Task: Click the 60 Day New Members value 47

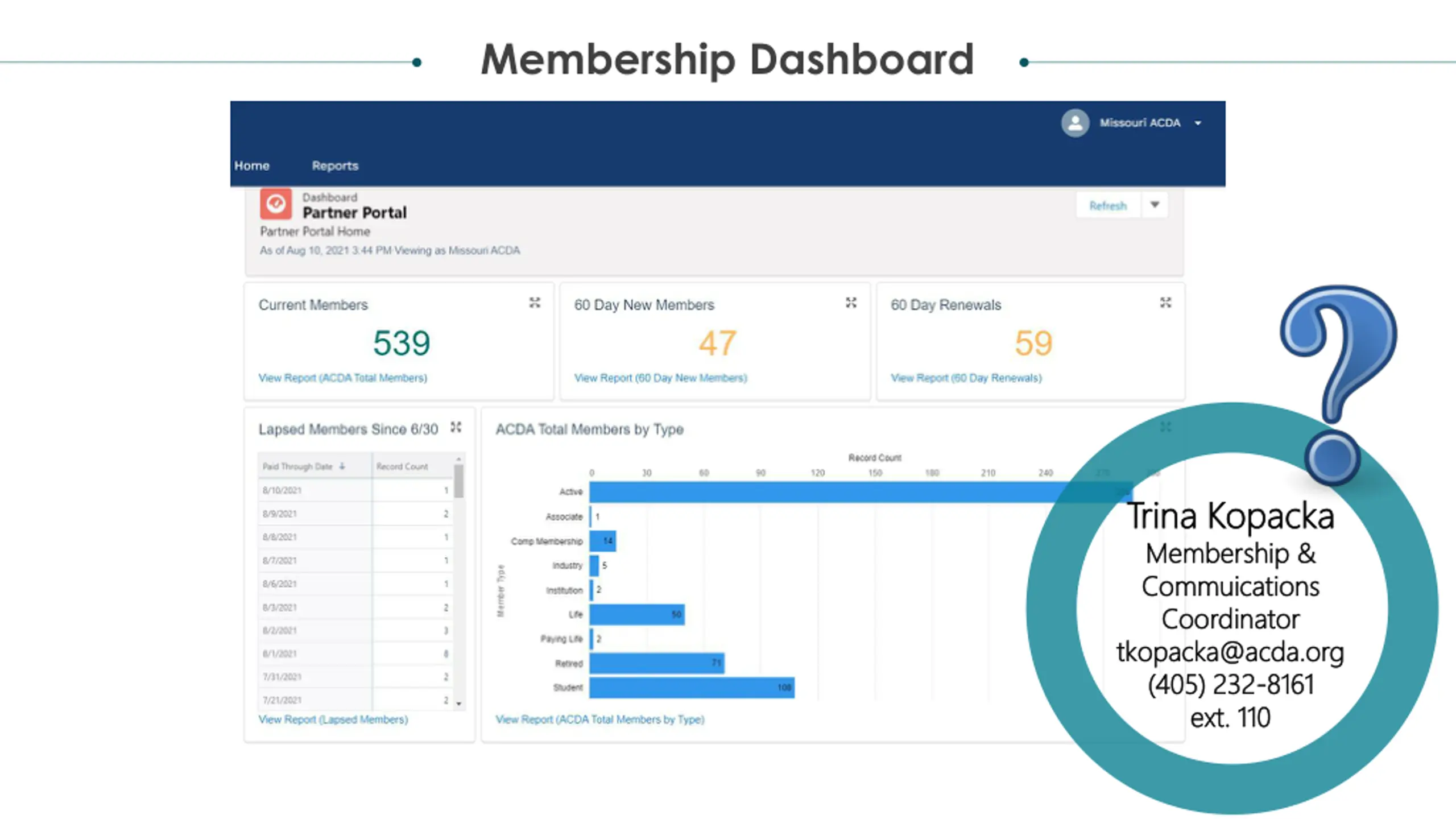Action: 717,343
